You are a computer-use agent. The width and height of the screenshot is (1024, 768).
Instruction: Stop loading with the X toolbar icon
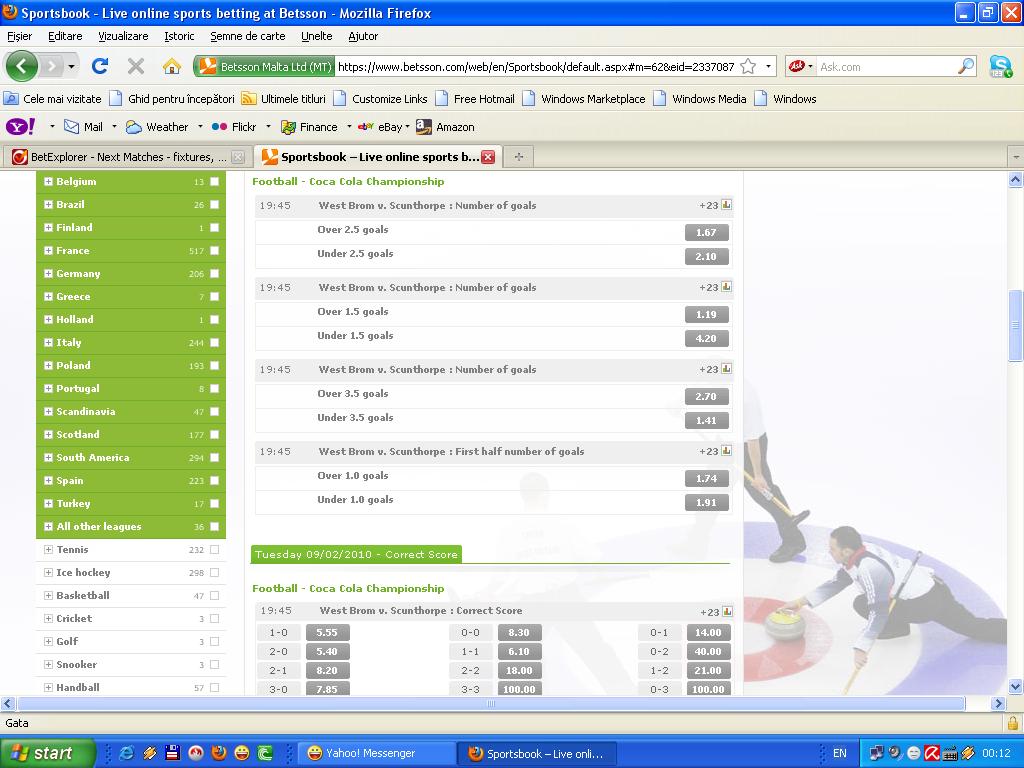point(136,66)
